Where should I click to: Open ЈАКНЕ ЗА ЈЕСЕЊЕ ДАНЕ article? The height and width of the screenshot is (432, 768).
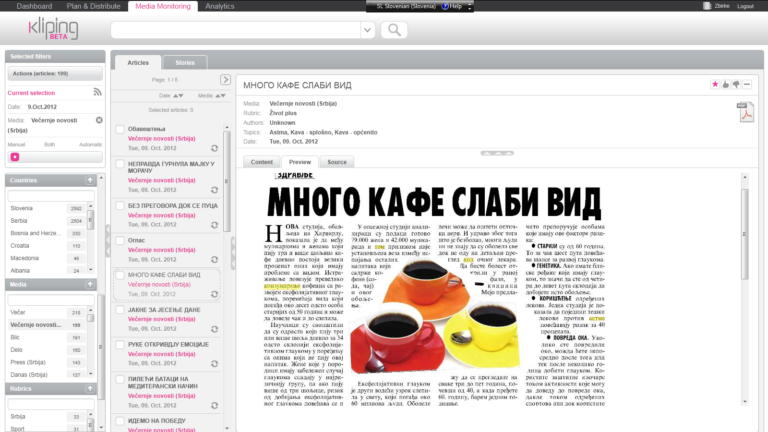pyautogui.click(x=165, y=310)
